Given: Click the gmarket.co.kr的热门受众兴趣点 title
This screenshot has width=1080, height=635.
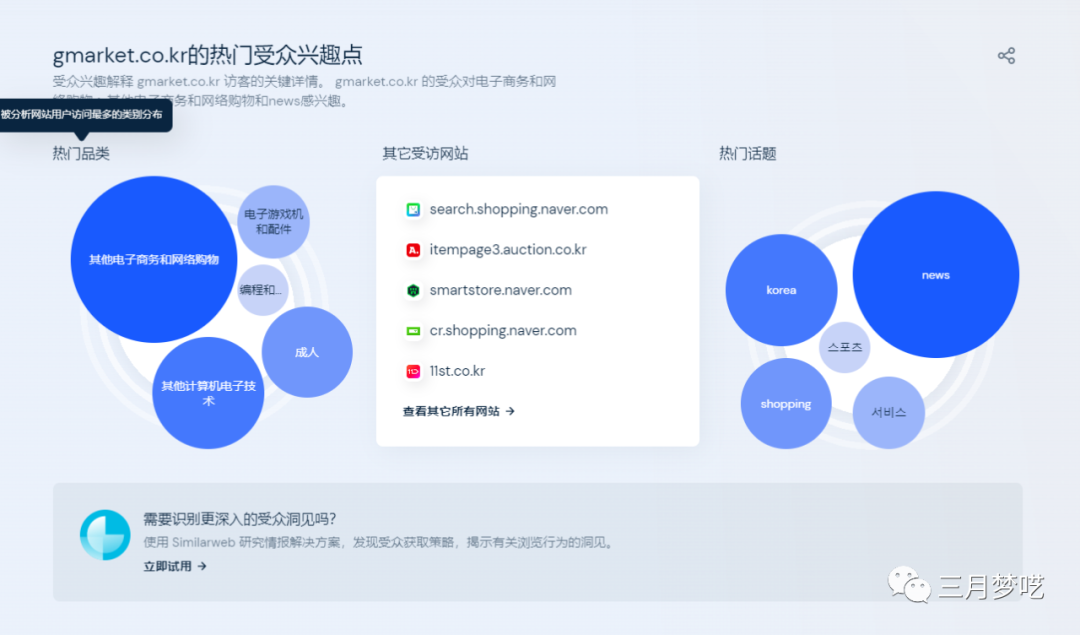Looking at the screenshot, I should [207, 54].
